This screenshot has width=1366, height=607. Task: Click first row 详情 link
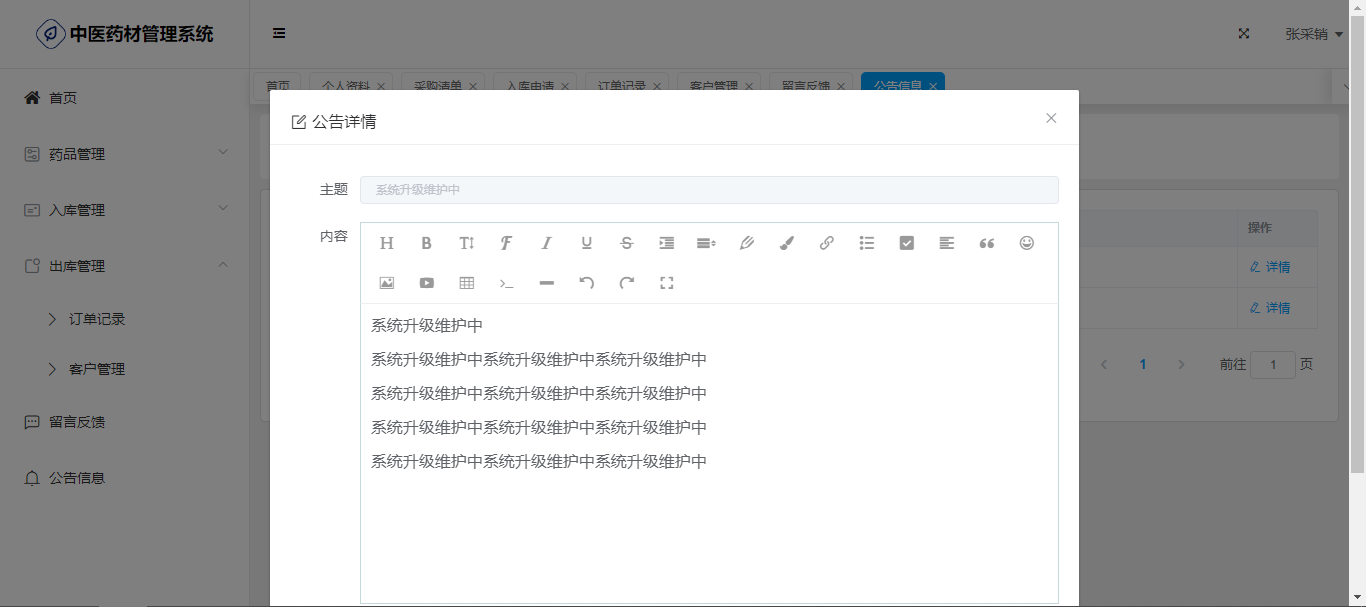[x=1270, y=267]
